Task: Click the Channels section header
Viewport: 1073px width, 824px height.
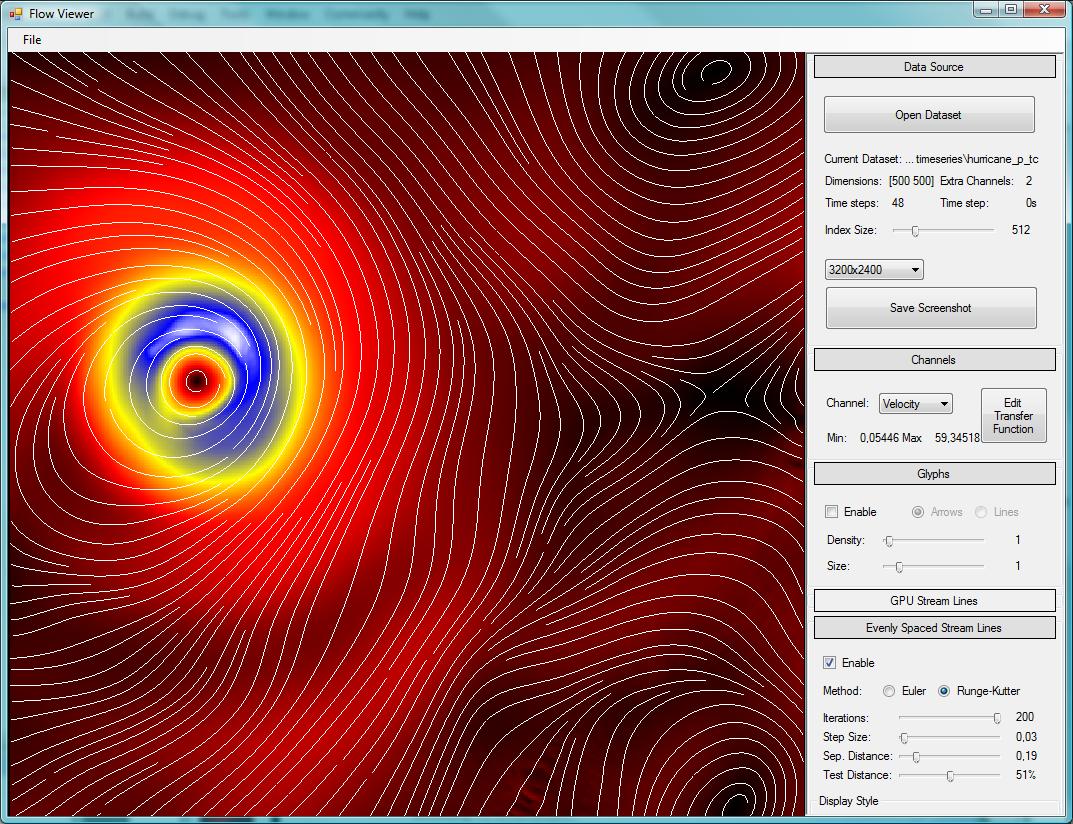Action: [934, 359]
